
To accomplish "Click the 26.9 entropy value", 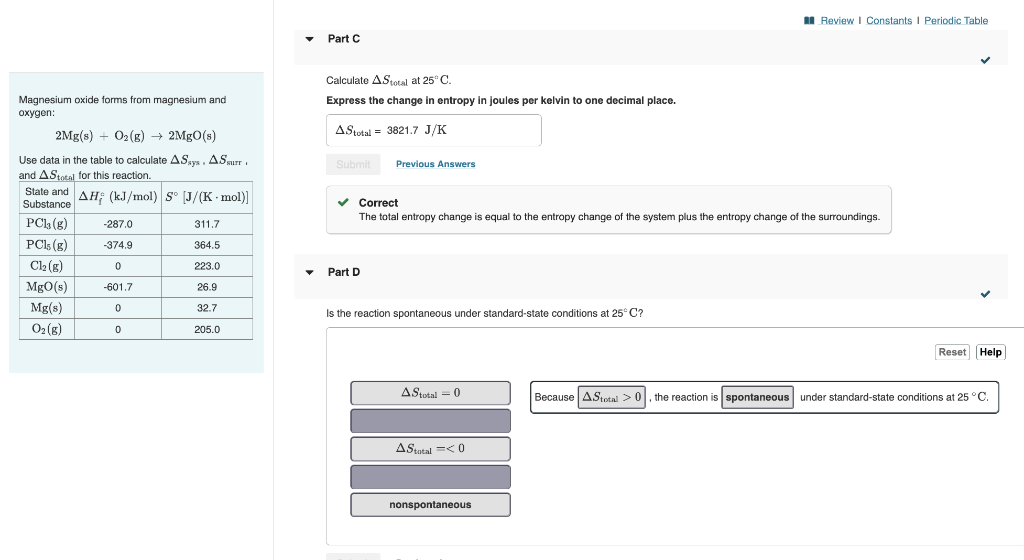I will (x=207, y=287).
